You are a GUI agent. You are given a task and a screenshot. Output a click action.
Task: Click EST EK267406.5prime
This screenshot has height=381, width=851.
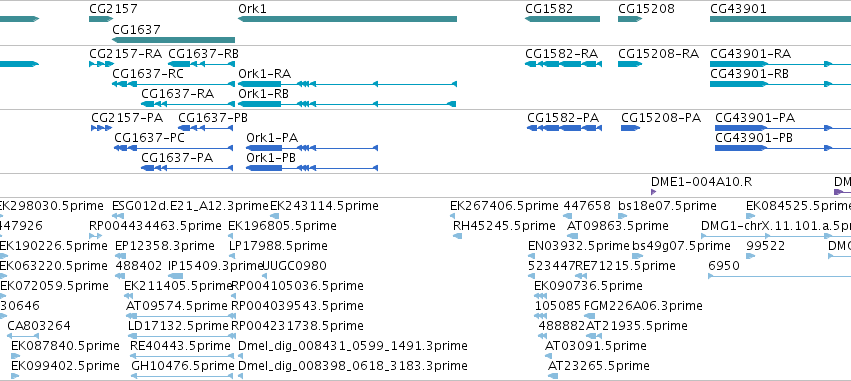point(504,206)
